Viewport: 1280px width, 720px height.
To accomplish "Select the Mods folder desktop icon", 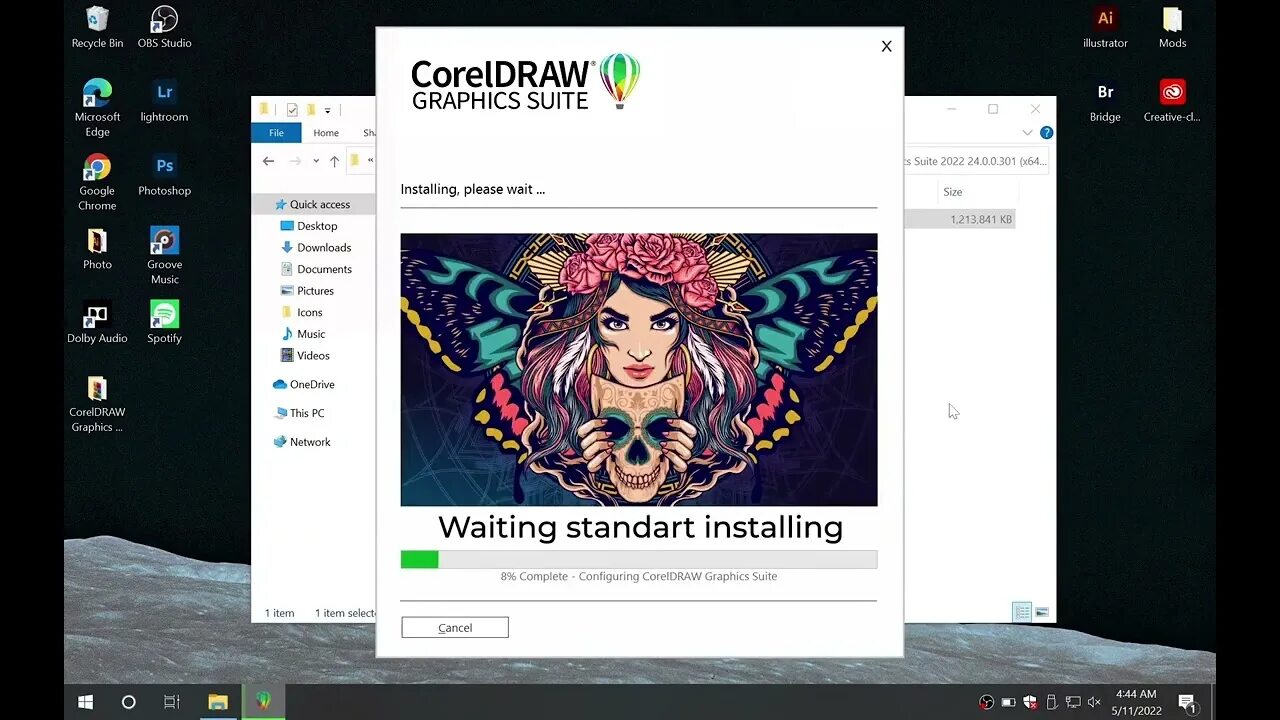I will (x=1172, y=27).
